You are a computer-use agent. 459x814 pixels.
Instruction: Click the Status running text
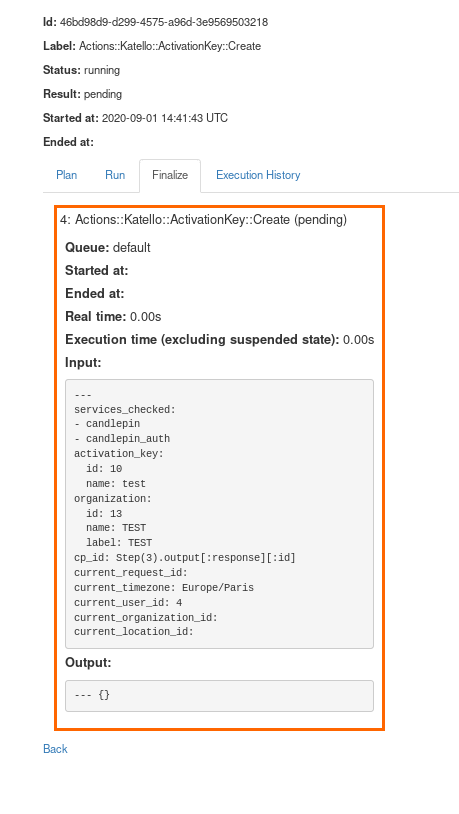tap(102, 70)
